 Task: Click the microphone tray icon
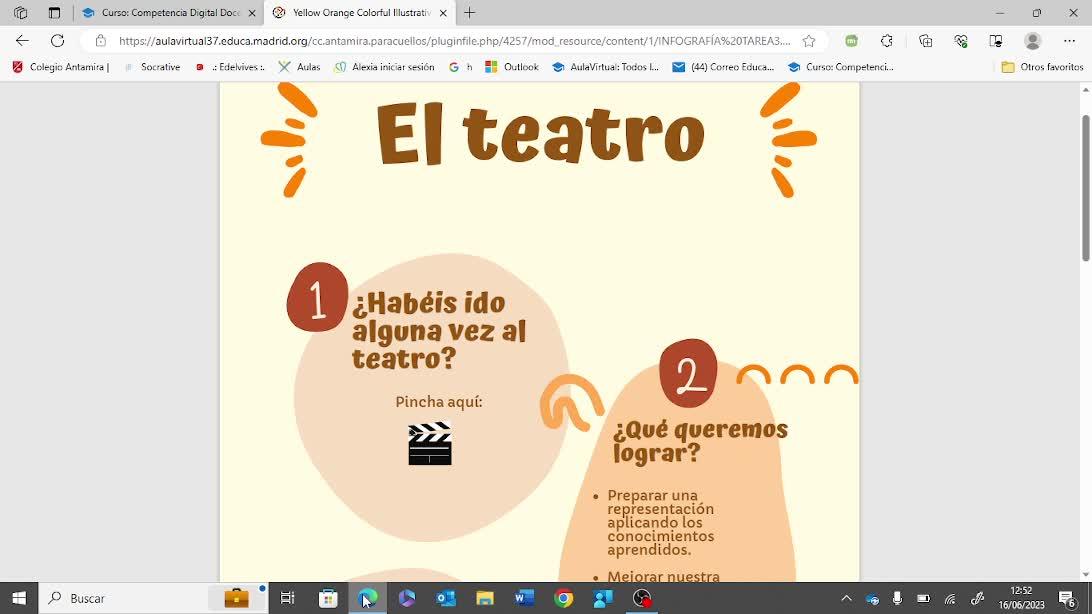pyautogui.click(x=897, y=598)
